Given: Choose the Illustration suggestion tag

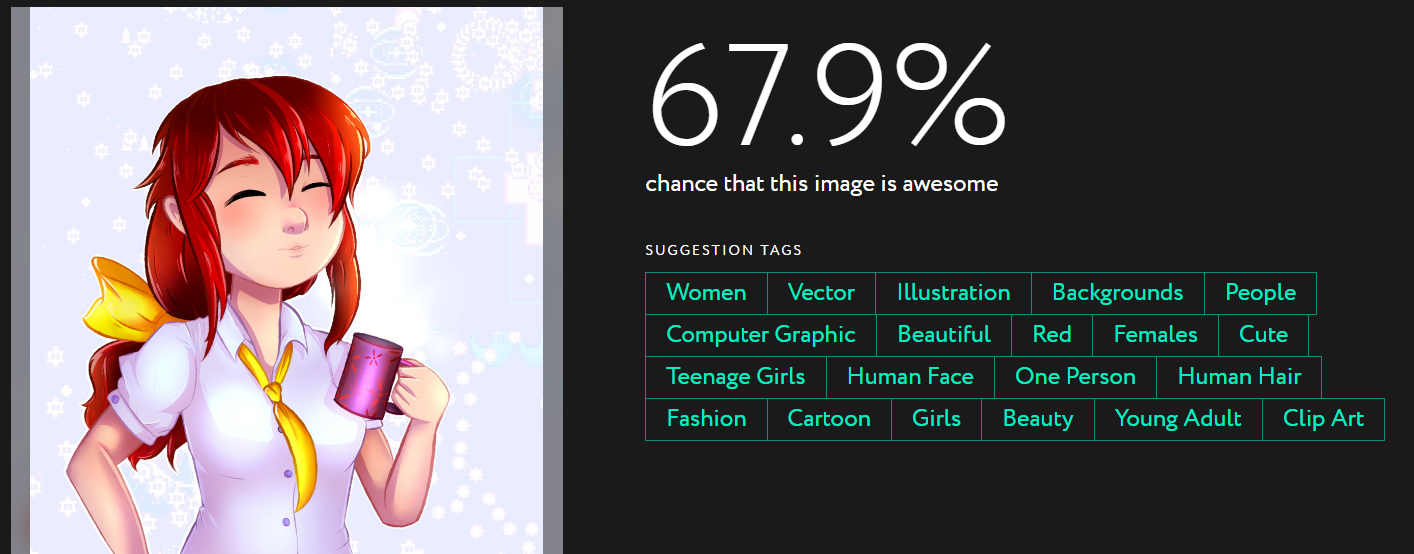Looking at the screenshot, I should click(953, 293).
